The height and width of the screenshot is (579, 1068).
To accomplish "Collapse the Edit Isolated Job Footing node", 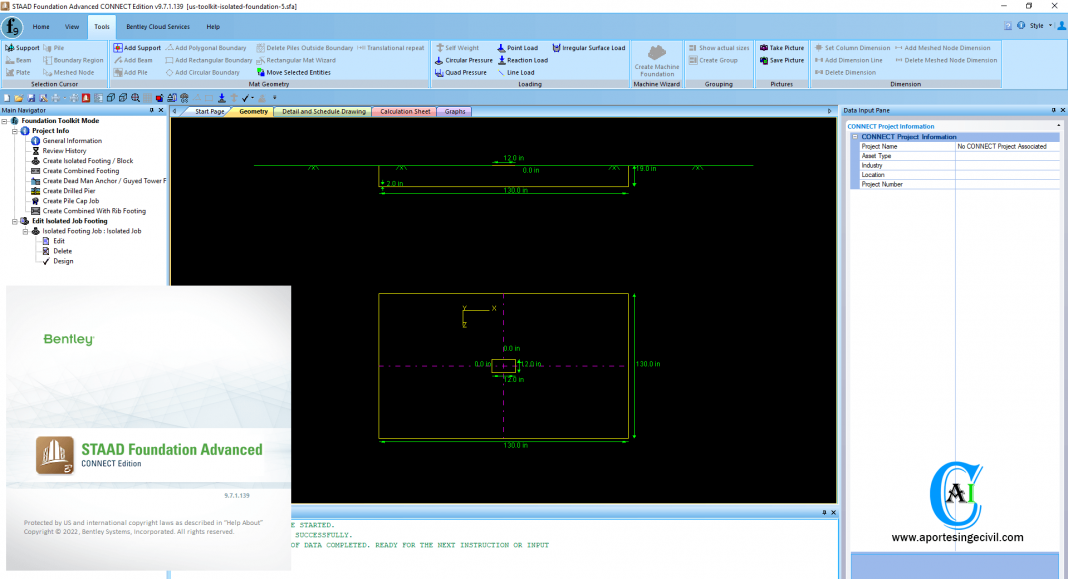I will click(14, 221).
